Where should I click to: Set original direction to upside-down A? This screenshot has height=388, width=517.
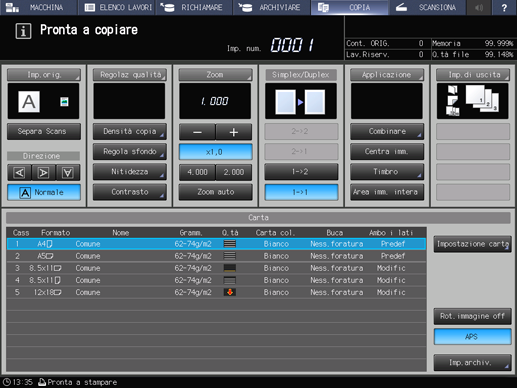click(68, 172)
